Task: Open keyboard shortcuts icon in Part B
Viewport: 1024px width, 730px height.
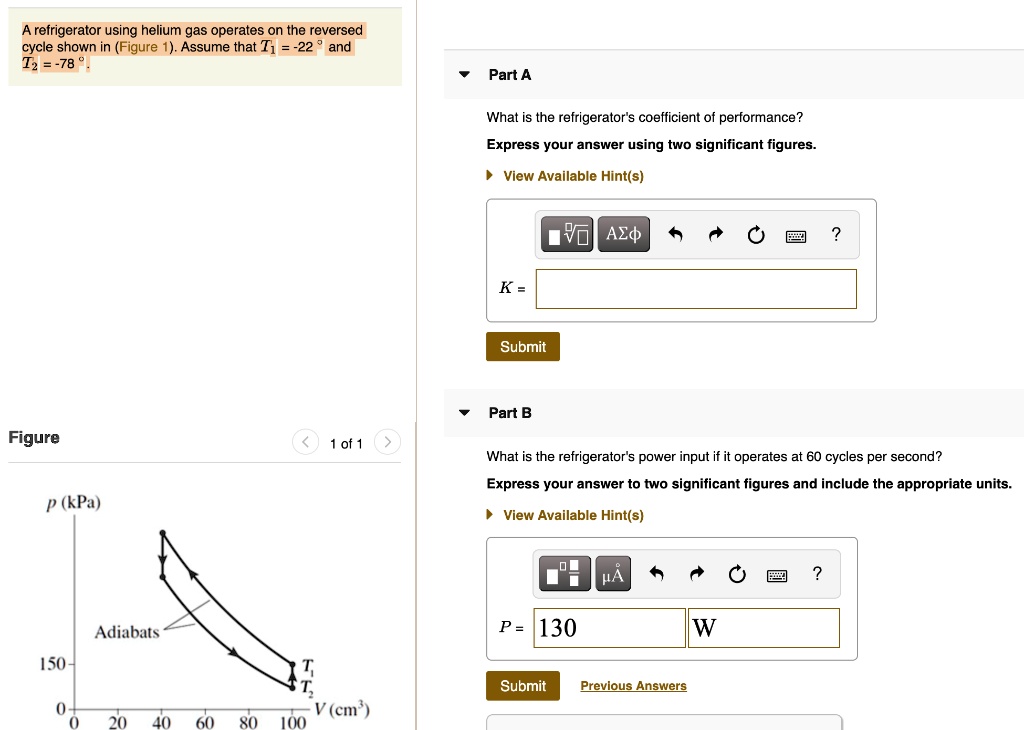Action: pos(776,576)
